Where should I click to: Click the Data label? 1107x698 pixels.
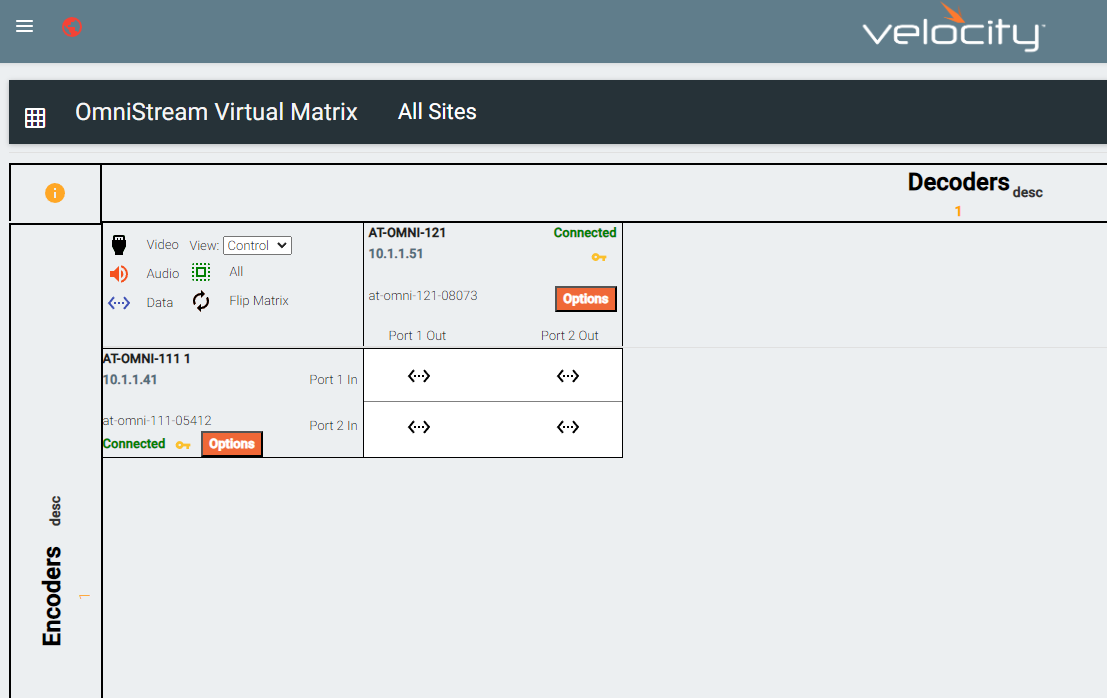coord(160,302)
